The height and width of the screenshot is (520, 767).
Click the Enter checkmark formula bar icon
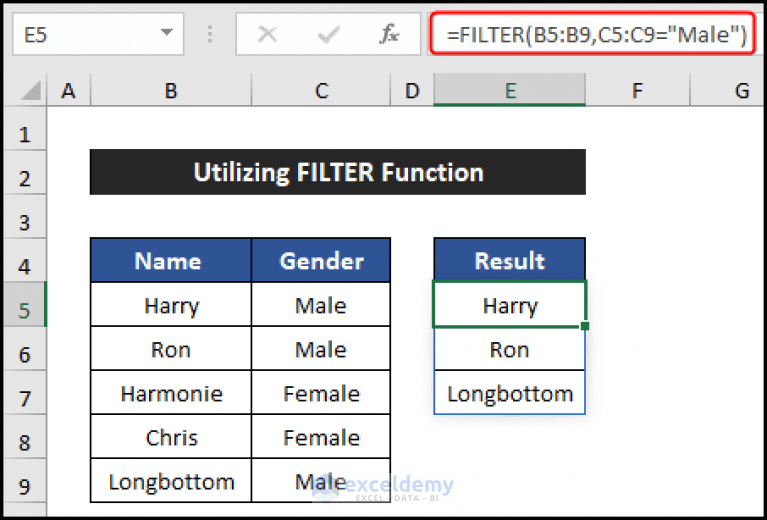(x=328, y=35)
